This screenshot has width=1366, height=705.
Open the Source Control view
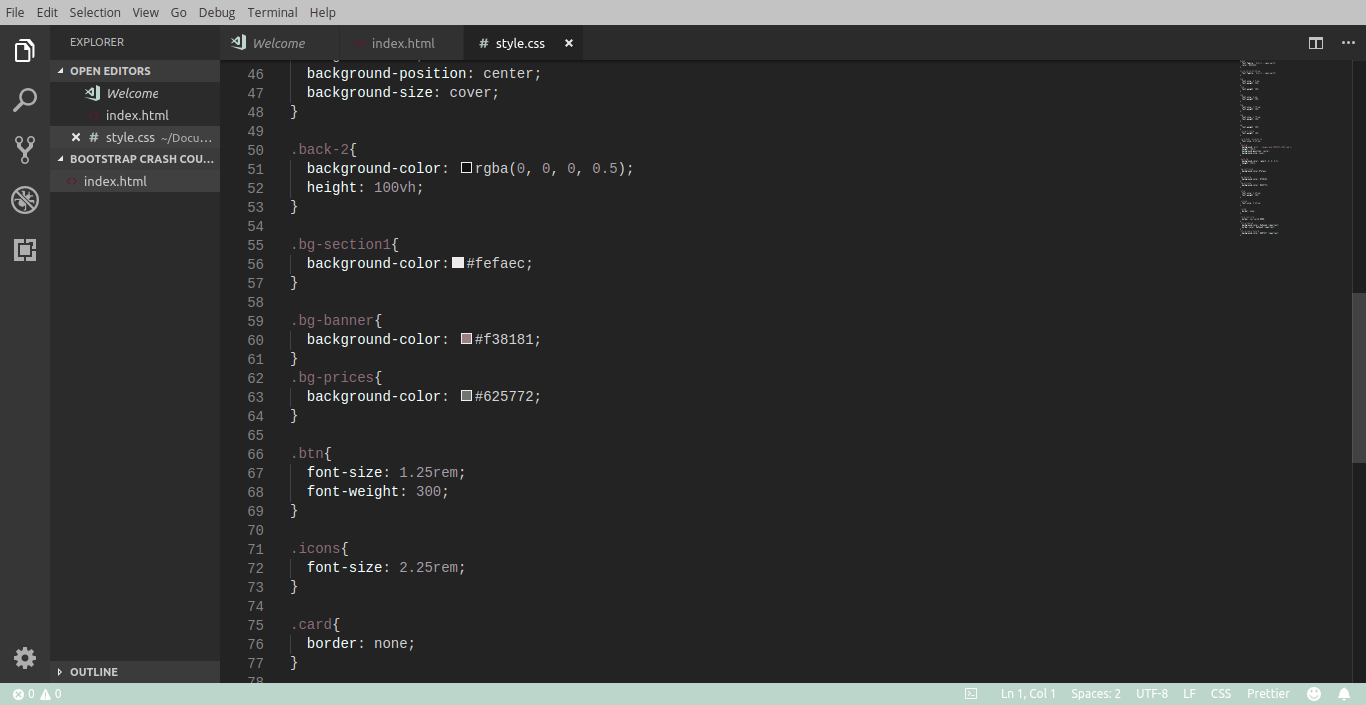click(24, 149)
